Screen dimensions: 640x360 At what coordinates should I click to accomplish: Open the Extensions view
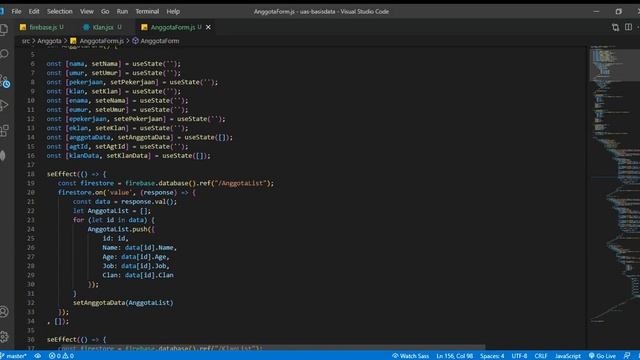tap(4, 131)
